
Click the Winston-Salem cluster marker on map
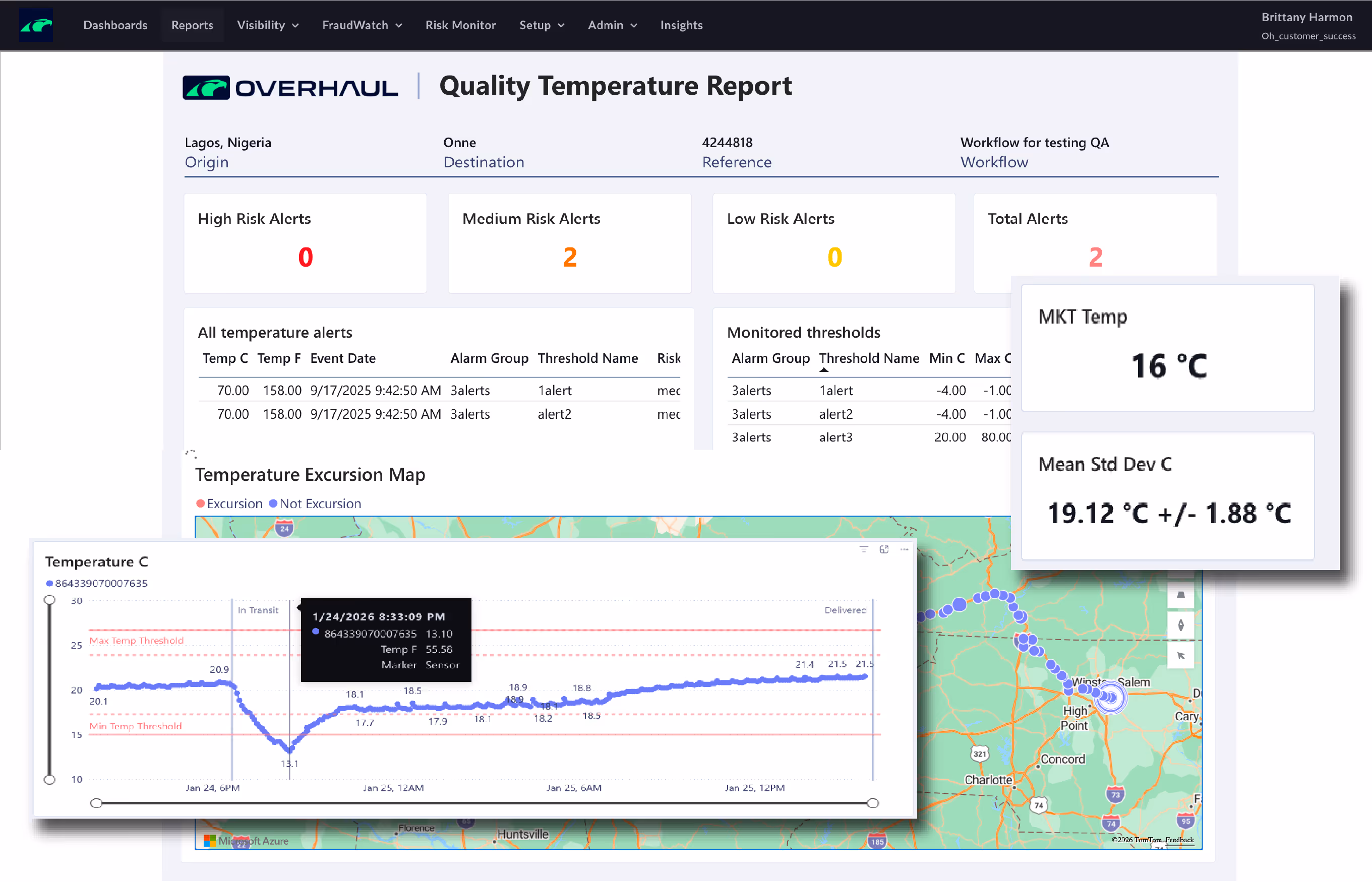(x=1111, y=698)
